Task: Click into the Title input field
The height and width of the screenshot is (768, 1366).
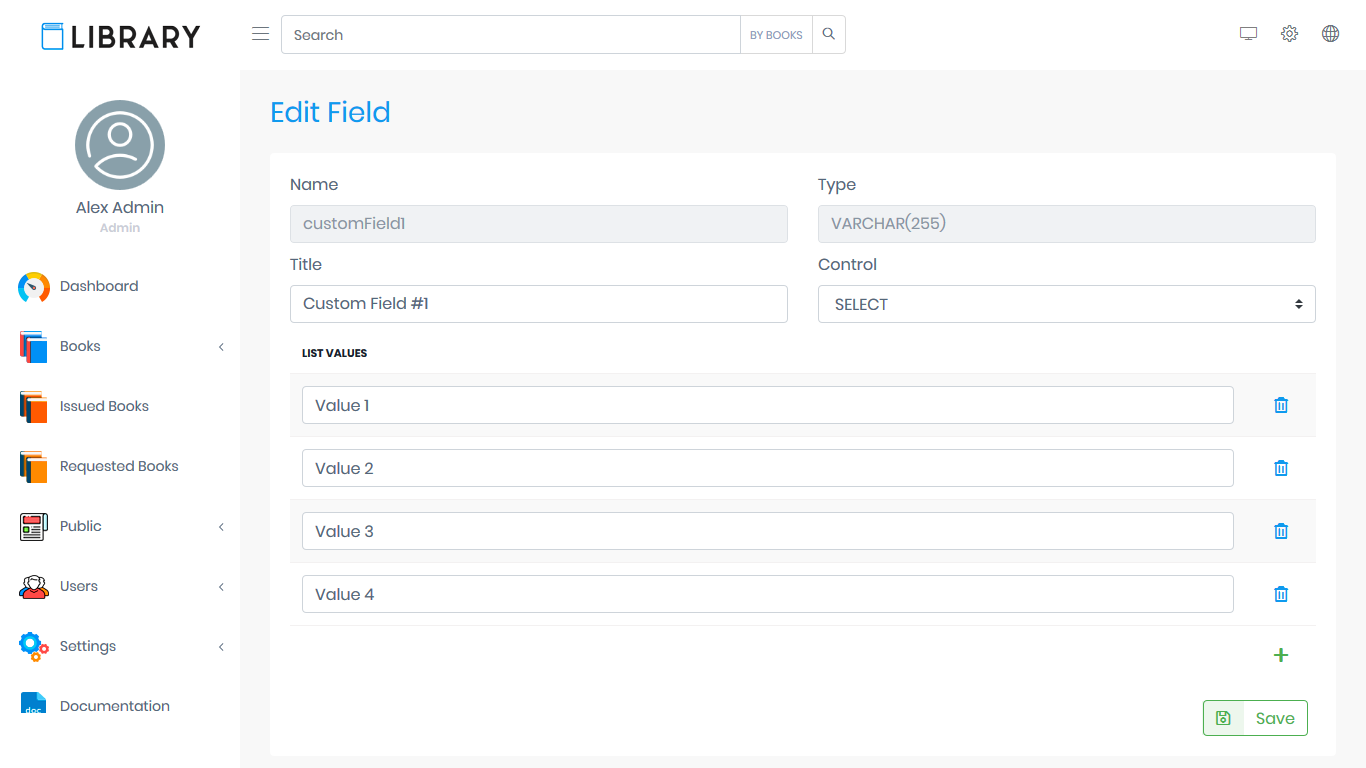Action: click(538, 304)
